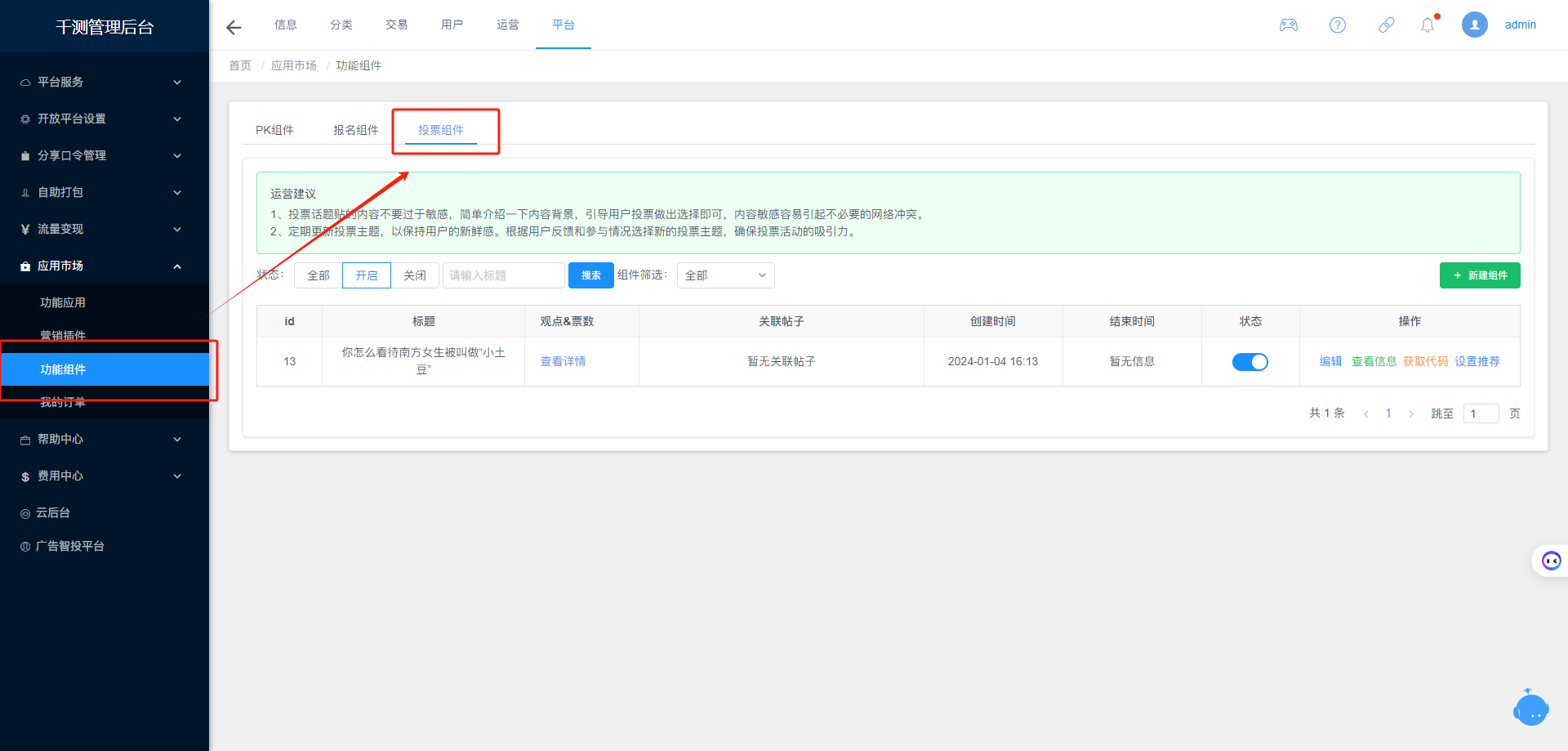The height and width of the screenshot is (751, 1568).
Task: Expand 平台服务 sidebar menu
Action: click(105, 82)
